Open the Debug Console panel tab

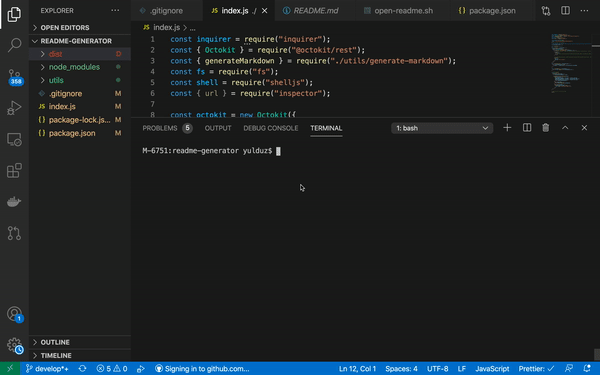pyautogui.click(x=271, y=128)
